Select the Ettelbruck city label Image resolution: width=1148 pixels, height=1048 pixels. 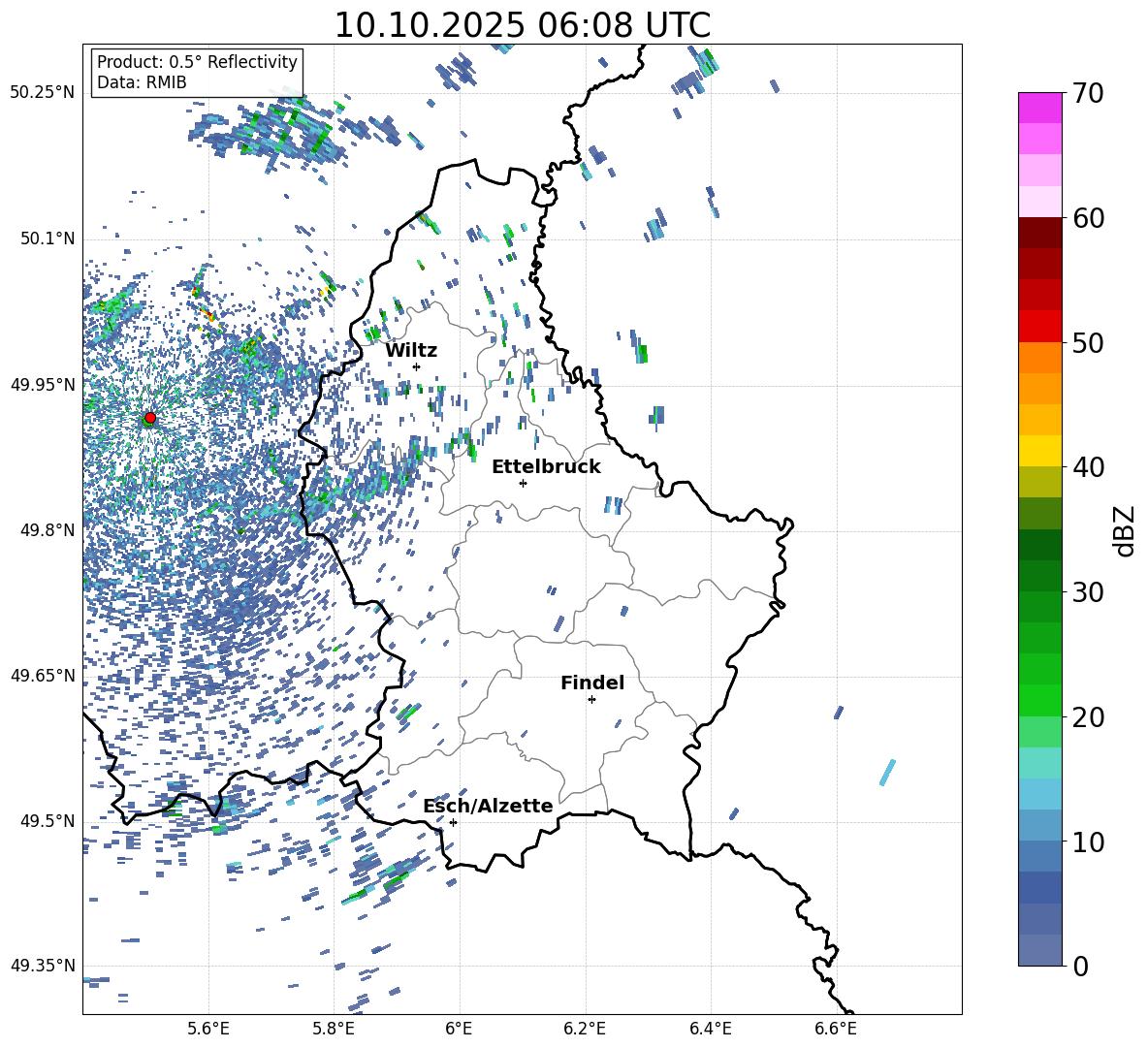click(x=546, y=467)
